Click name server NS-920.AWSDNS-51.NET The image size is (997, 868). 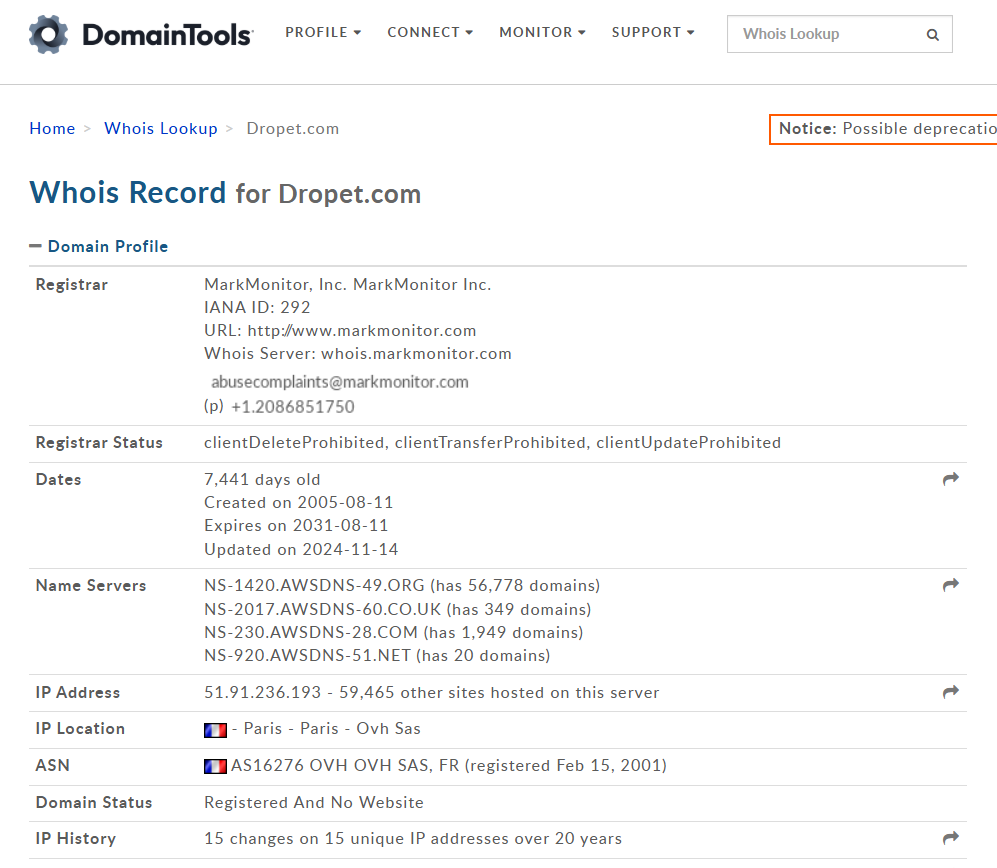(x=307, y=655)
